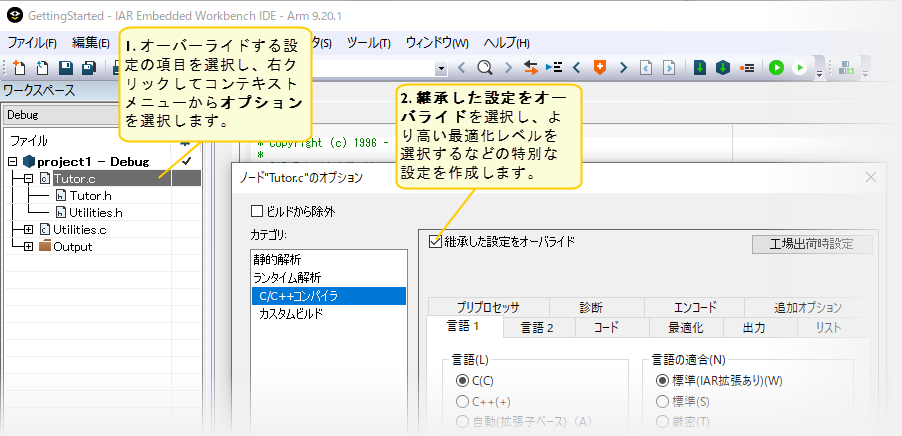902x436 pixels.
Task: Click the orange Toggle Bookmark icon
Action: [x=600, y=68]
